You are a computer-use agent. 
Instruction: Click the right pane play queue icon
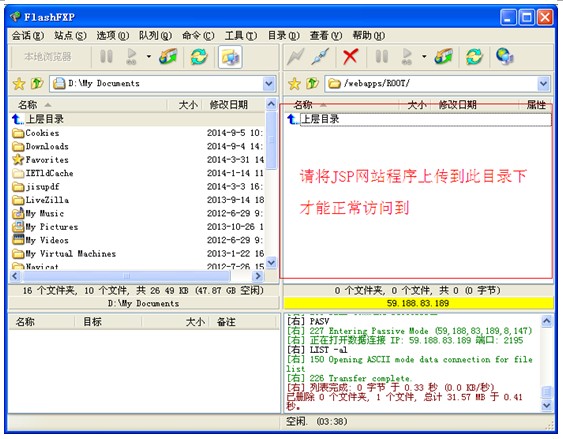(406, 57)
